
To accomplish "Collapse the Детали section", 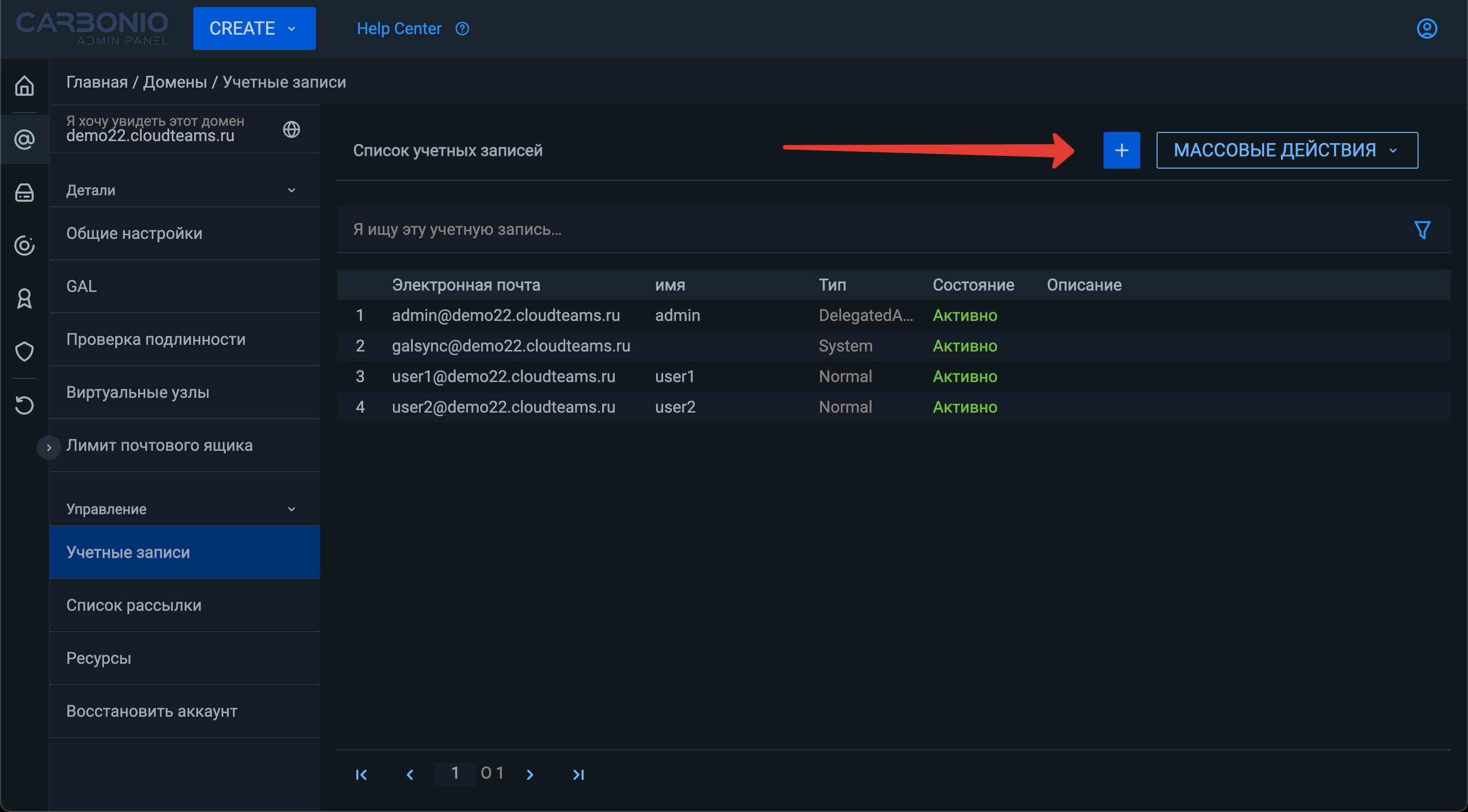I will click(x=291, y=190).
